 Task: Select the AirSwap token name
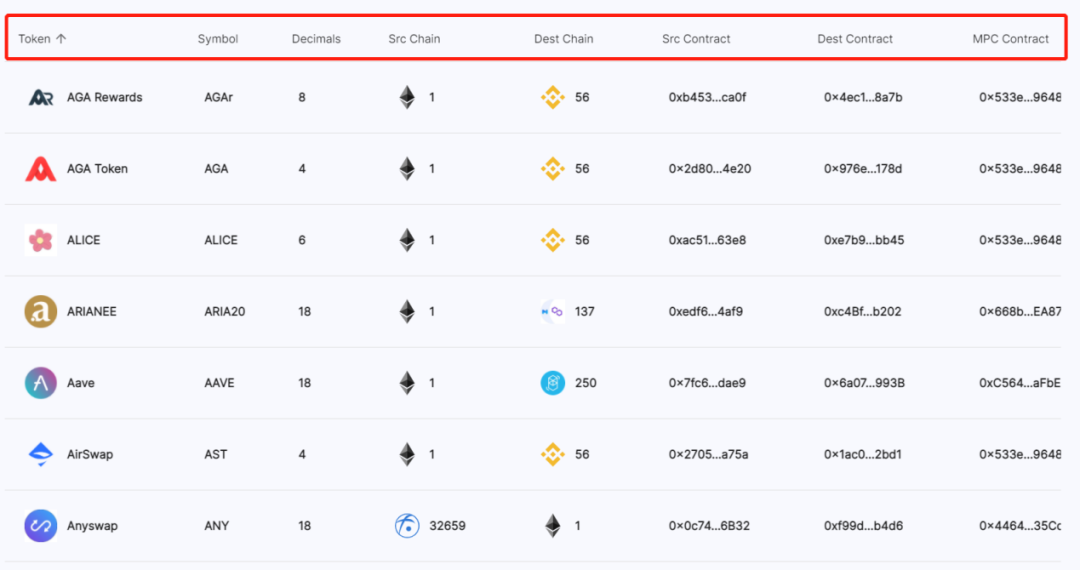(90, 454)
